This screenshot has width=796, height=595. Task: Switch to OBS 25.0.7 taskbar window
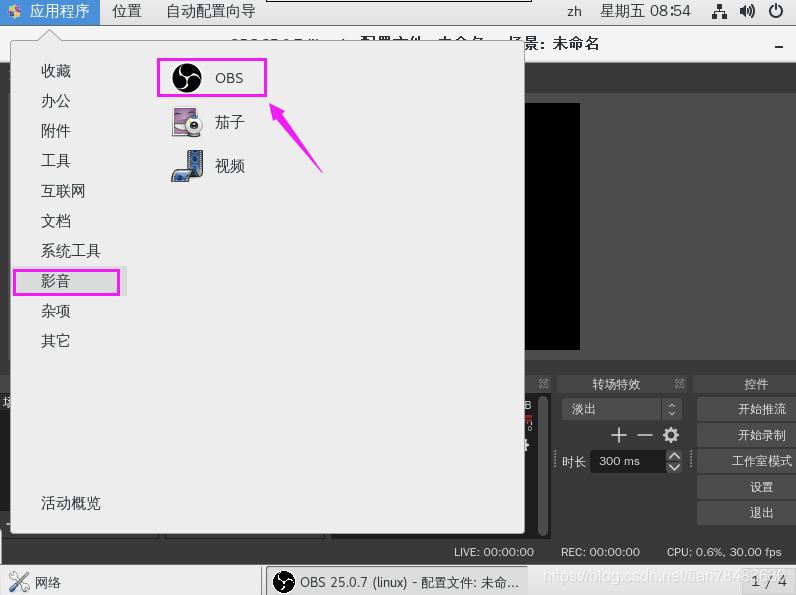point(397,582)
